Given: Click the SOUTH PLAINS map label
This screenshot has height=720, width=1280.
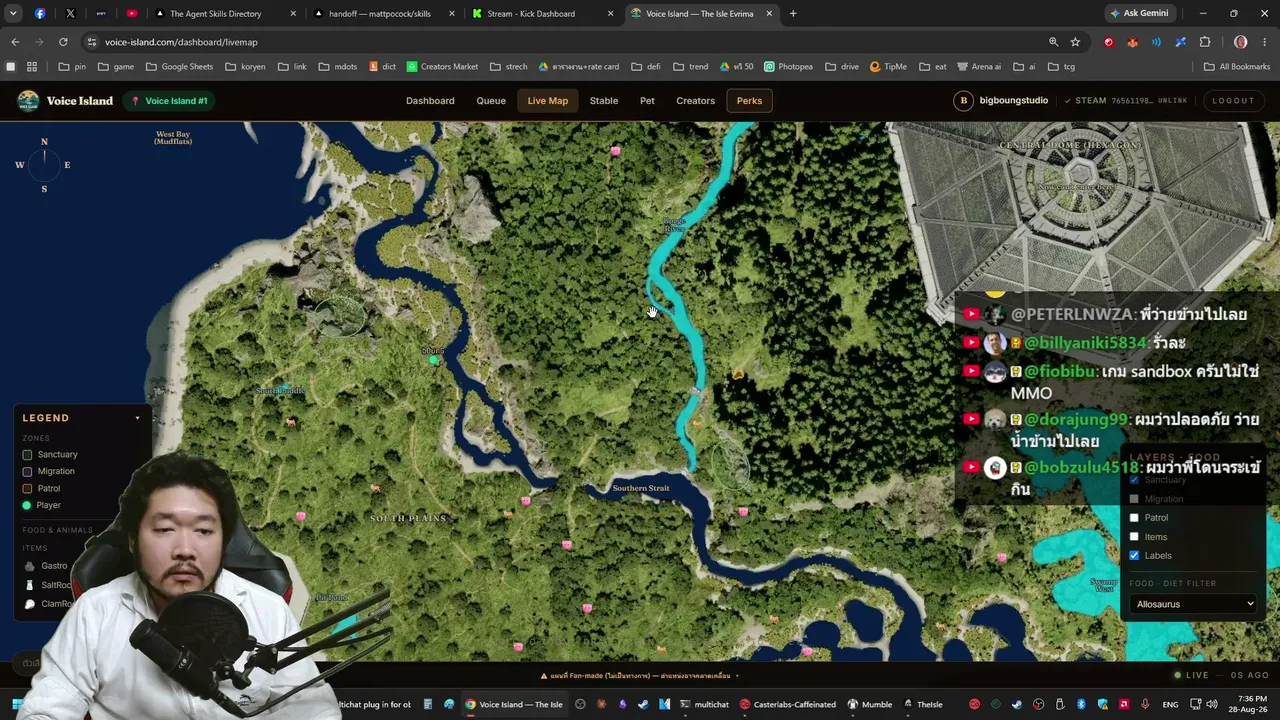Looking at the screenshot, I should (x=408, y=518).
